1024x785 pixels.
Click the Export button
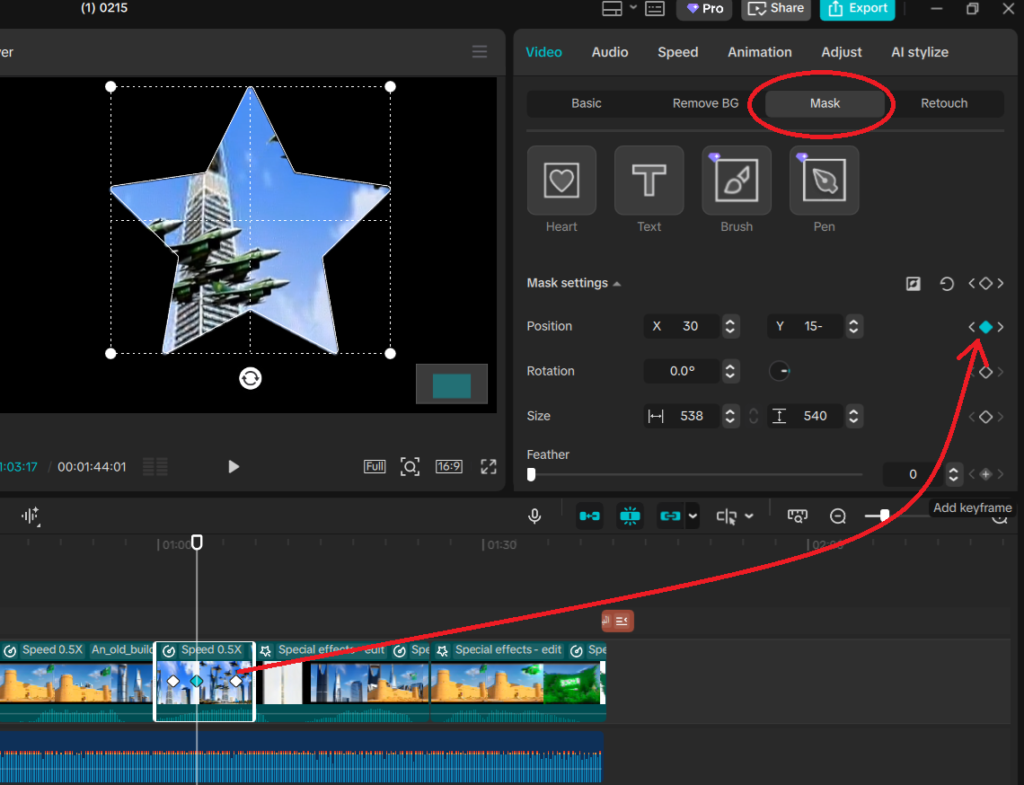pos(858,9)
